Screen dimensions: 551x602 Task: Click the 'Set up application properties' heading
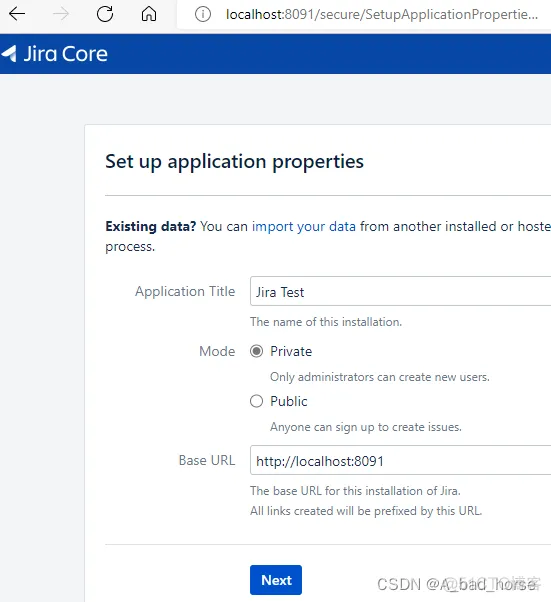pyautogui.click(x=234, y=162)
